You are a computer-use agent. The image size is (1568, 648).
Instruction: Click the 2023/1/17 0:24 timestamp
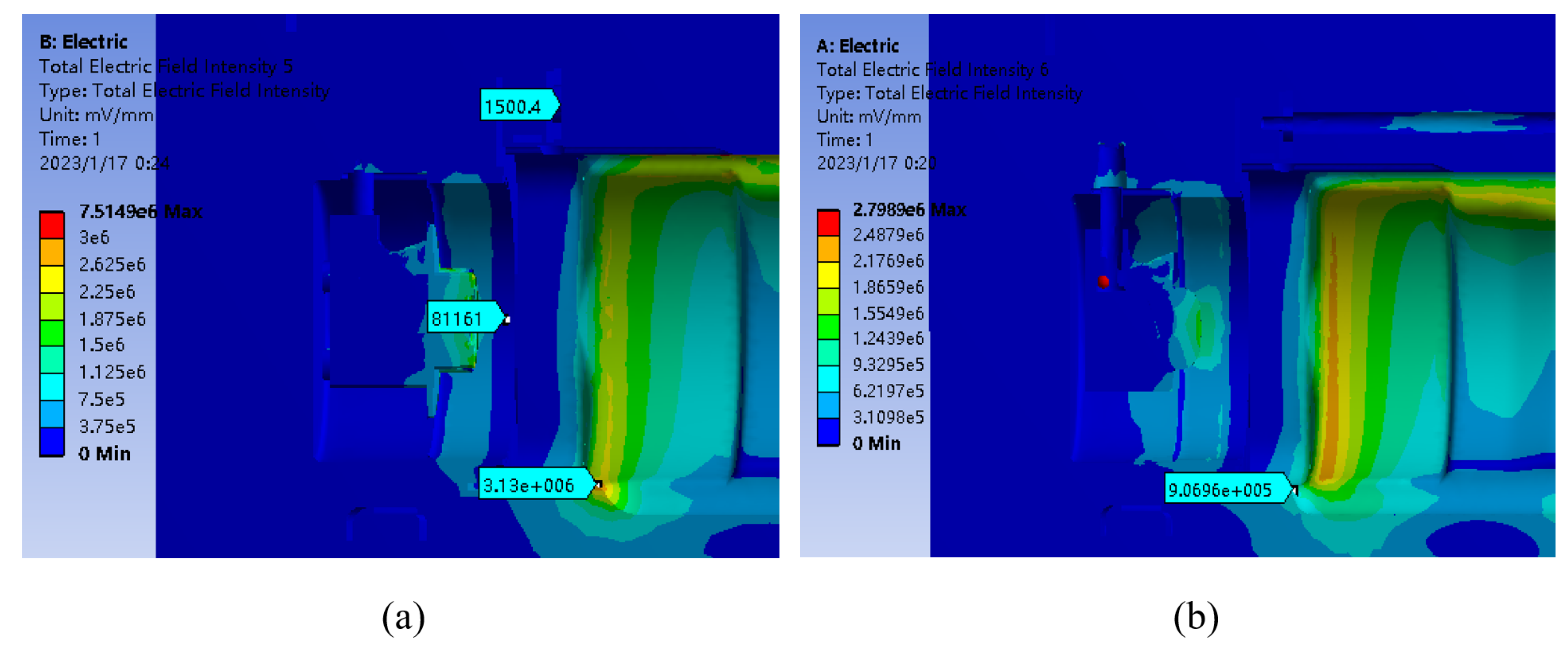pyautogui.click(x=104, y=163)
